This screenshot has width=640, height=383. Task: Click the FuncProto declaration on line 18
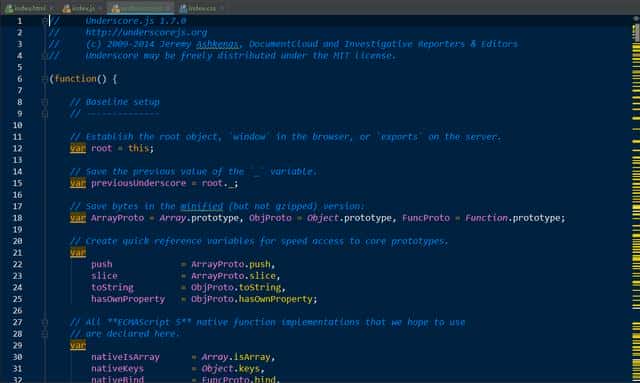click(x=425, y=218)
